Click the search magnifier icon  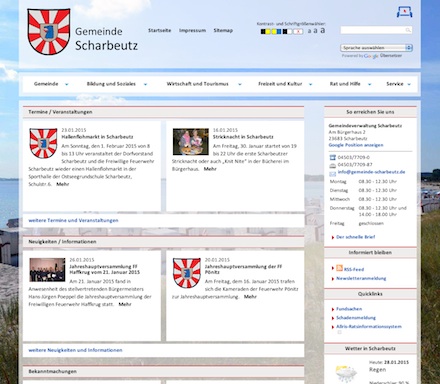click(x=408, y=30)
